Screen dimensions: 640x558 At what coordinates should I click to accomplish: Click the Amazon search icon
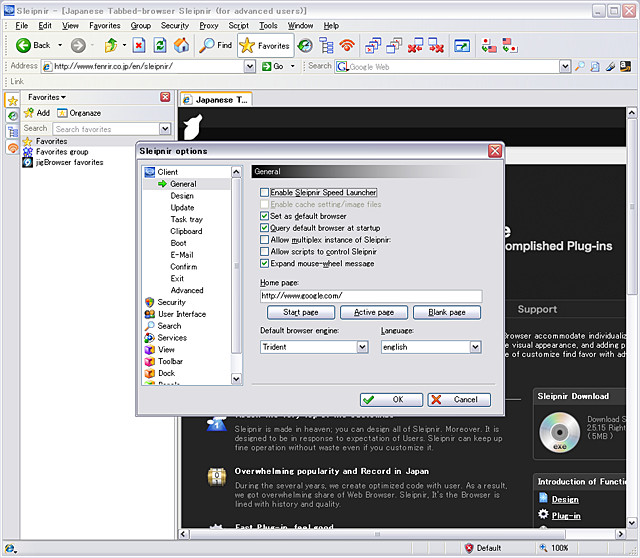point(625,66)
